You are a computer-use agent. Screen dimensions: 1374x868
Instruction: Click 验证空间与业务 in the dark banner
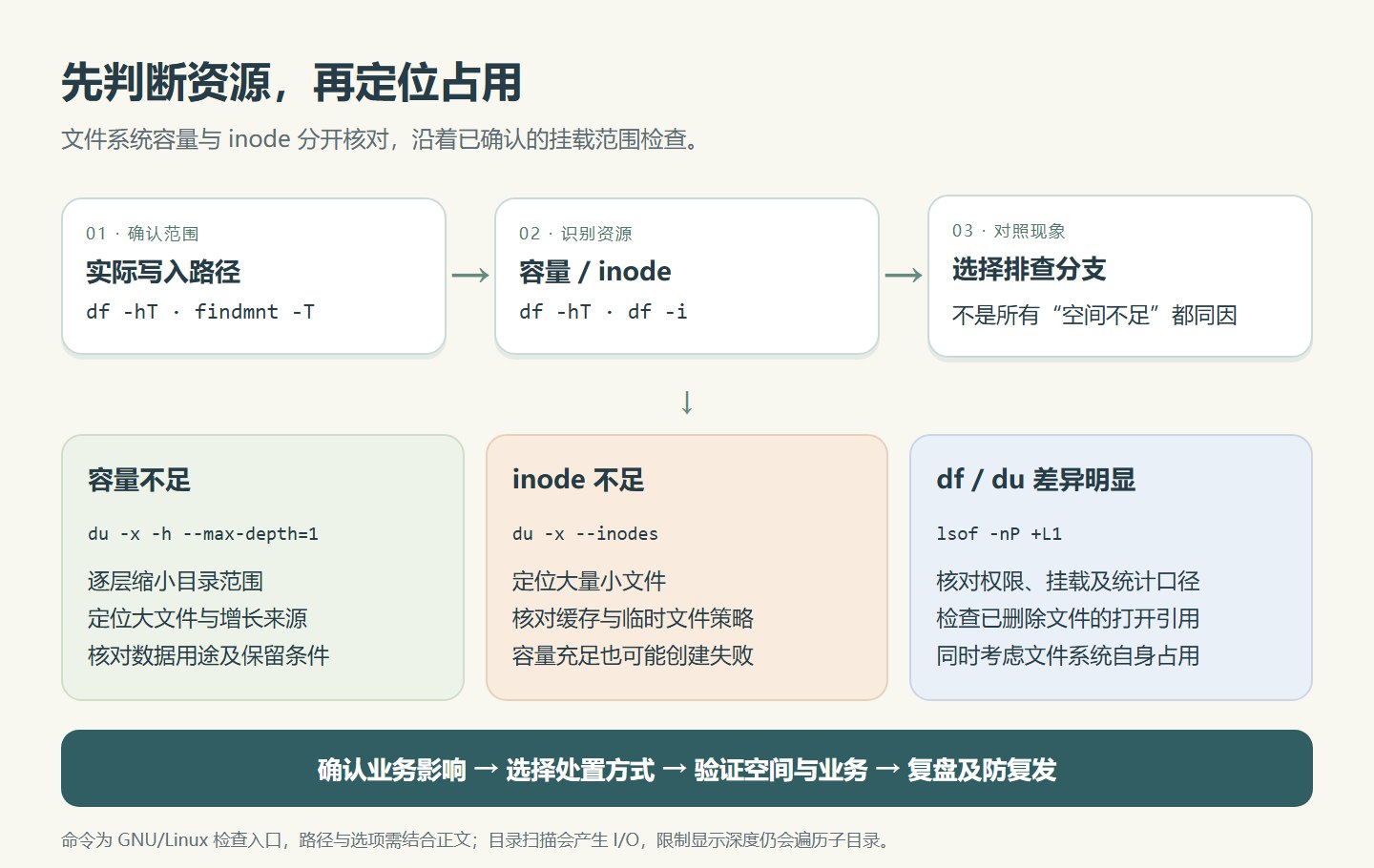tap(781, 770)
